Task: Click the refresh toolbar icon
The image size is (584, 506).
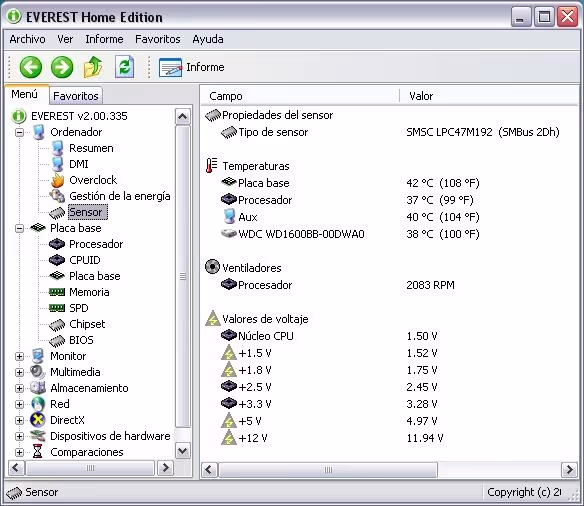Action: pyautogui.click(x=124, y=67)
